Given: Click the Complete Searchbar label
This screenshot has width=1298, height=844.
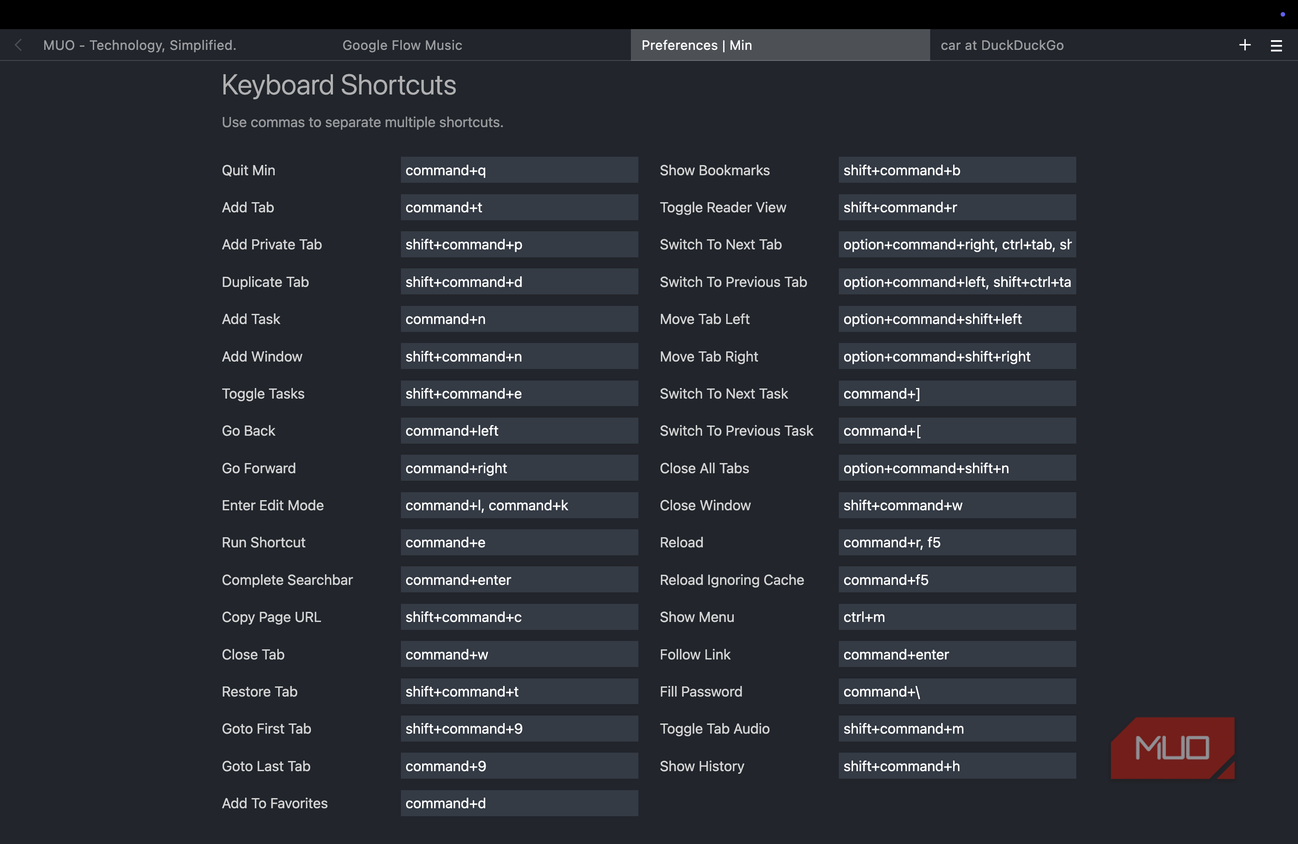Looking at the screenshot, I should pyautogui.click(x=287, y=580).
